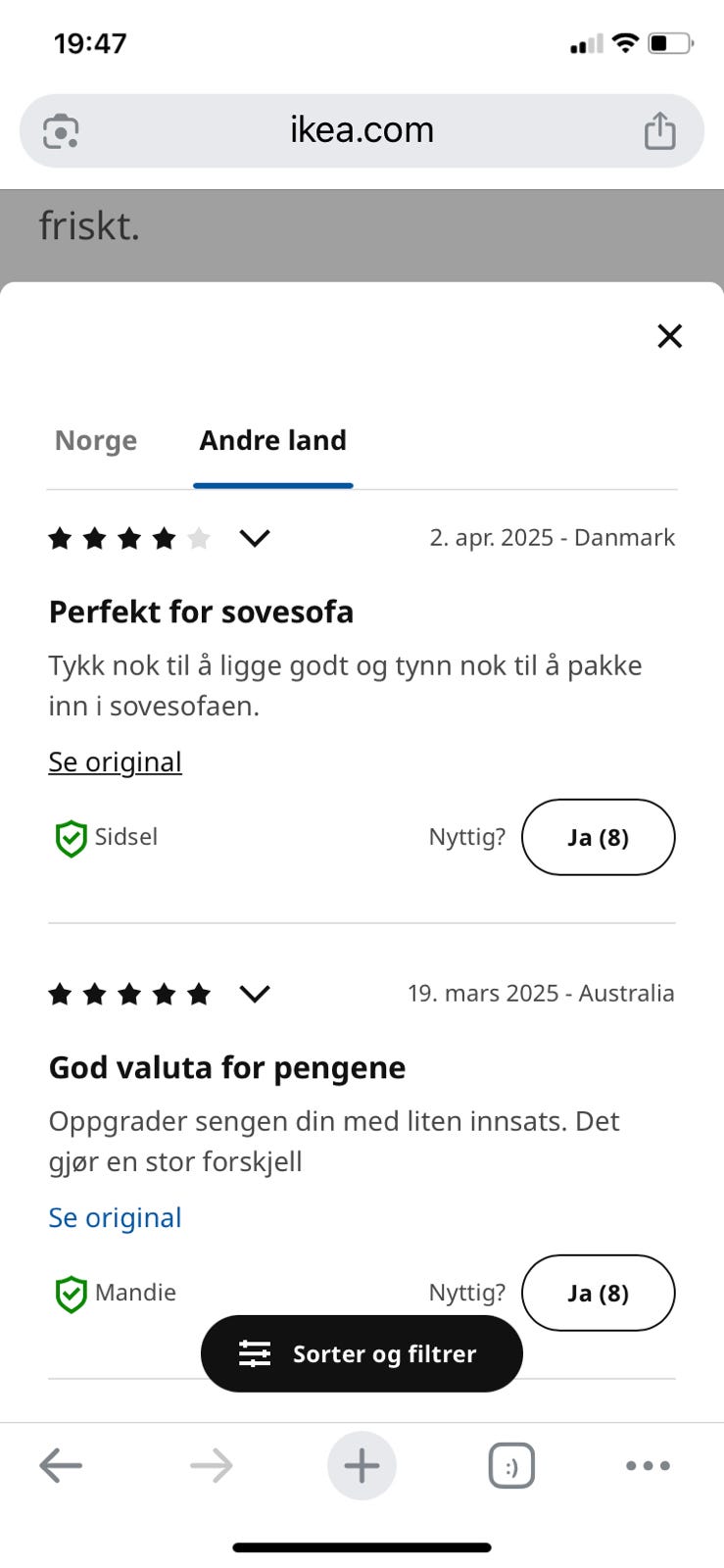724x1568 pixels.
Task: Tap the verified shield next to Sidsel
Action: point(71,838)
